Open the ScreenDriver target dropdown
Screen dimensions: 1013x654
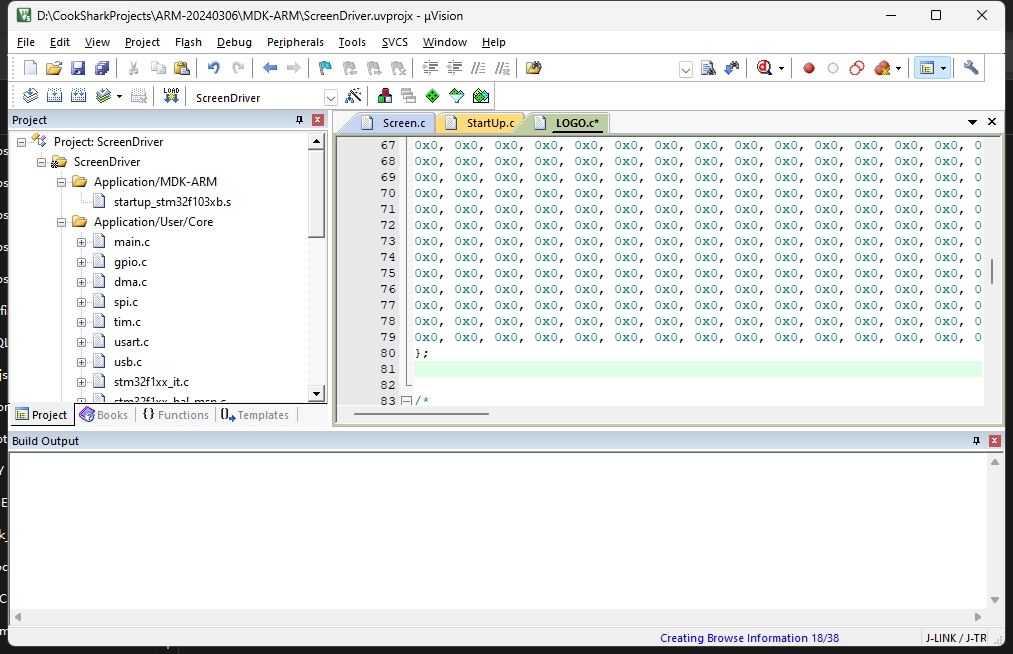tap(330, 97)
